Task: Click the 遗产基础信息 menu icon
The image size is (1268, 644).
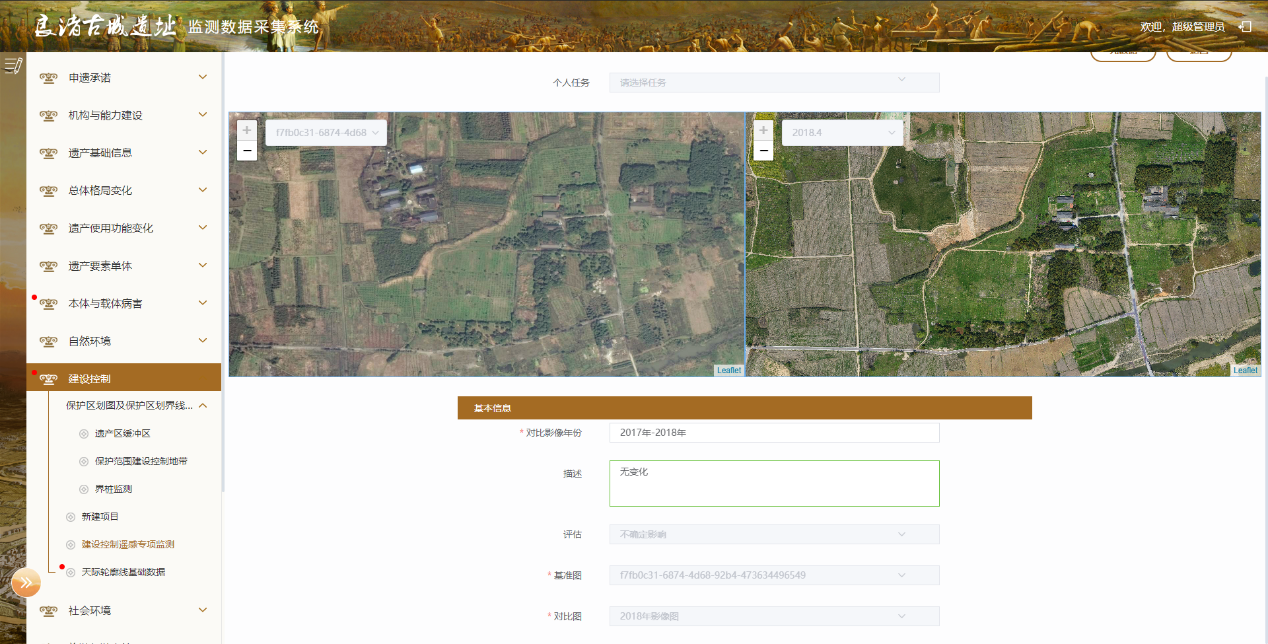Action: point(48,153)
